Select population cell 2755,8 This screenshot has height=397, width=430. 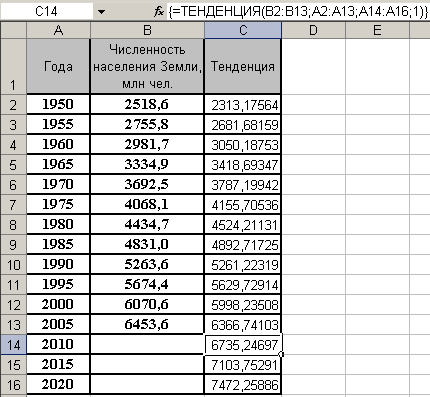pos(147,125)
